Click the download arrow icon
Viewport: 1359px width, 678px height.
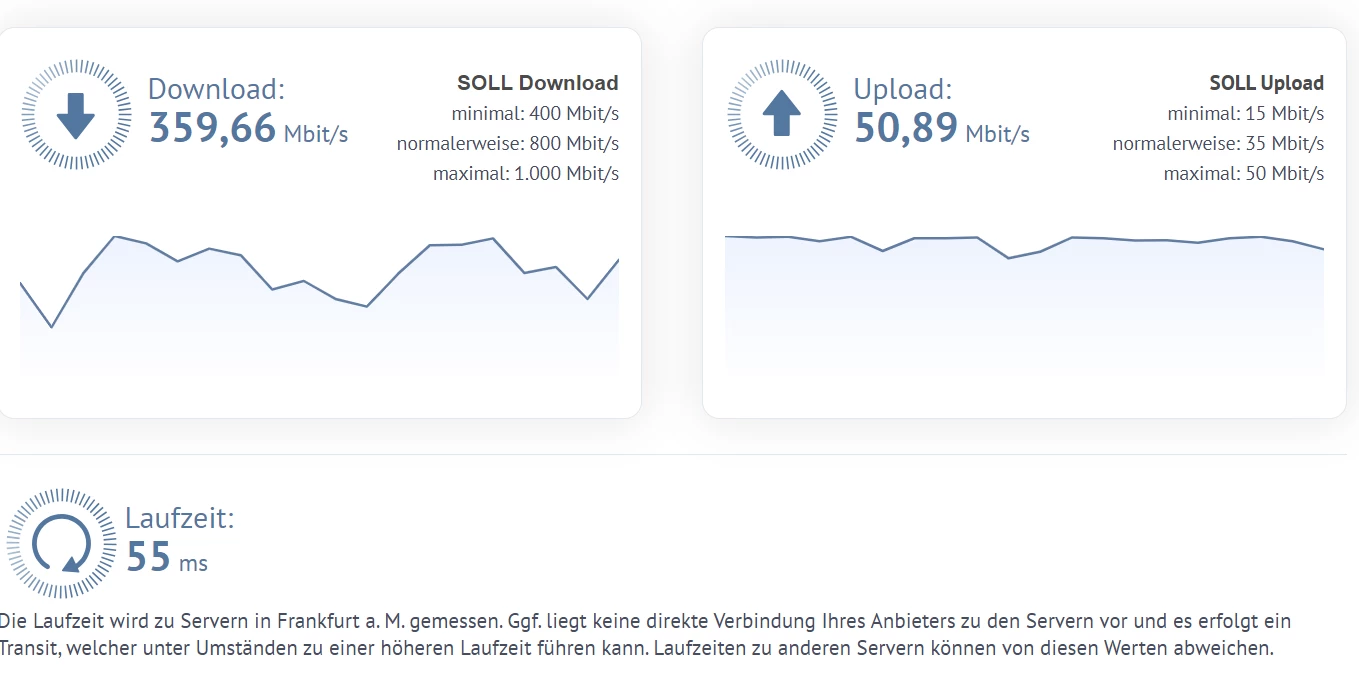click(76, 114)
